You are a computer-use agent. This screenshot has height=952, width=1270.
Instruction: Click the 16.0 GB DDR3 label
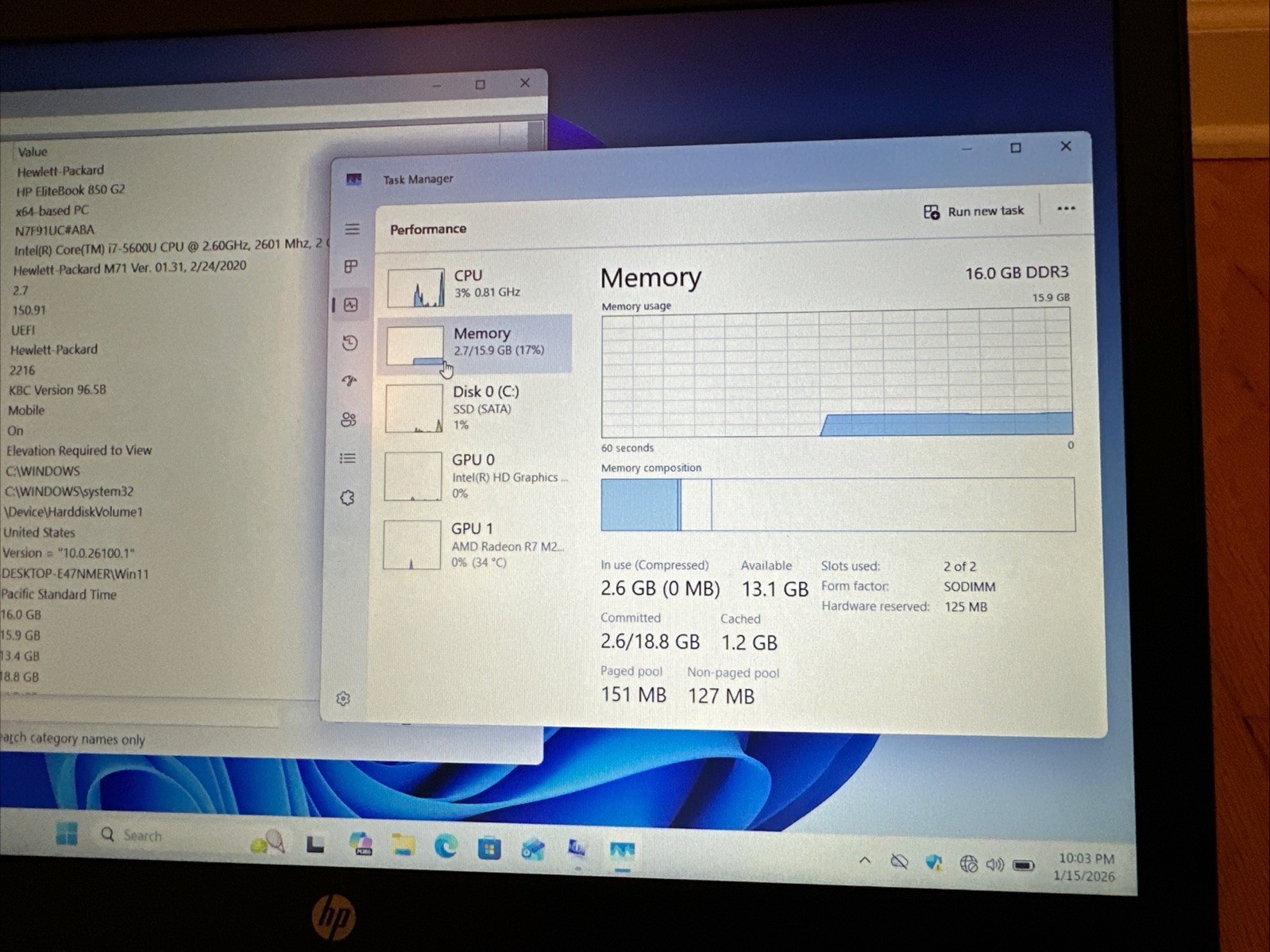tap(1017, 273)
